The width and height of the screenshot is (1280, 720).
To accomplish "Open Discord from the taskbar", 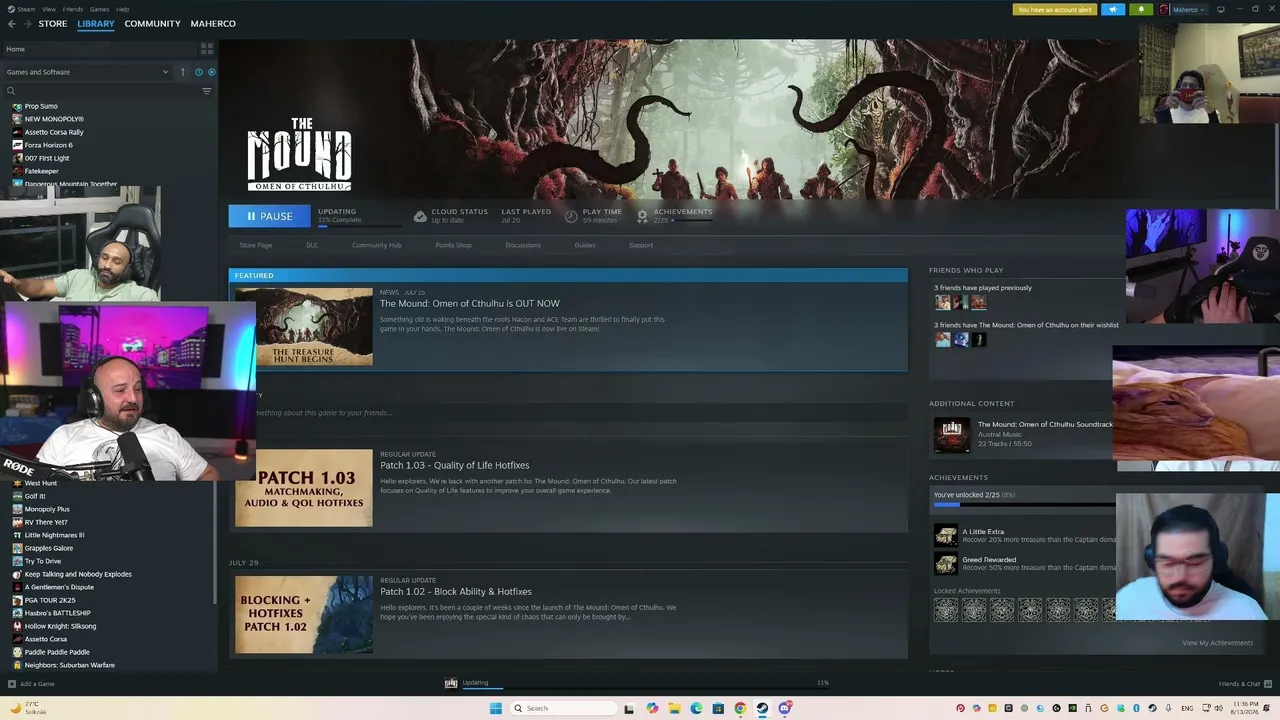I will click(x=785, y=709).
